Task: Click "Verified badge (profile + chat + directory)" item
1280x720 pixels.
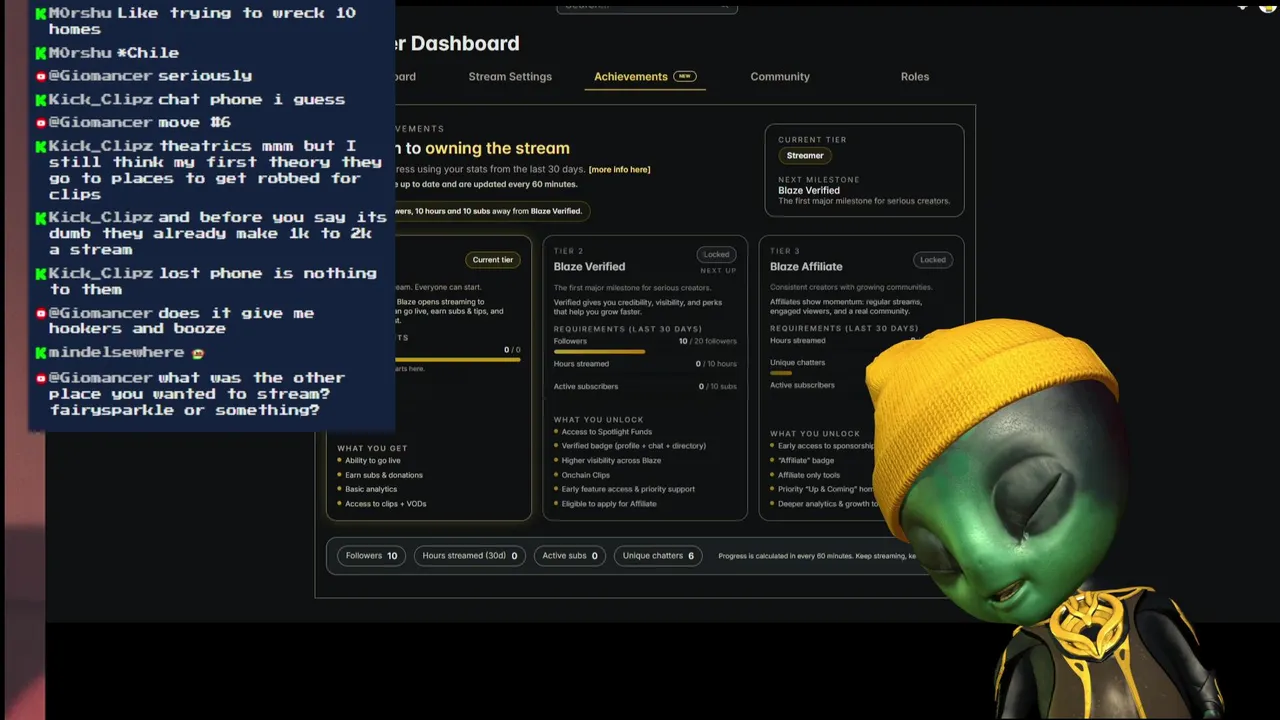Action: click(x=633, y=446)
